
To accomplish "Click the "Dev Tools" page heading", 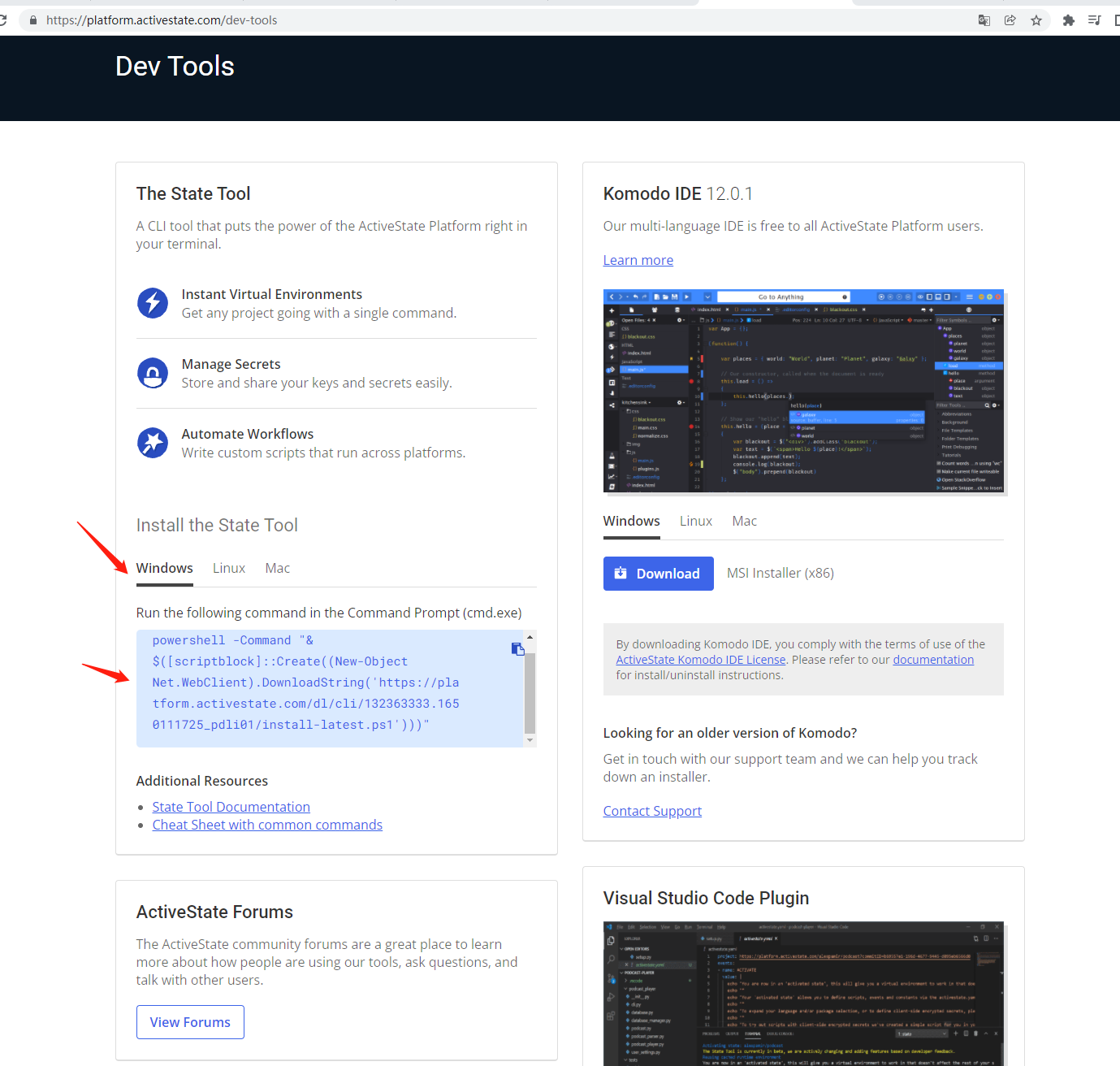I will pyautogui.click(x=175, y=66).
